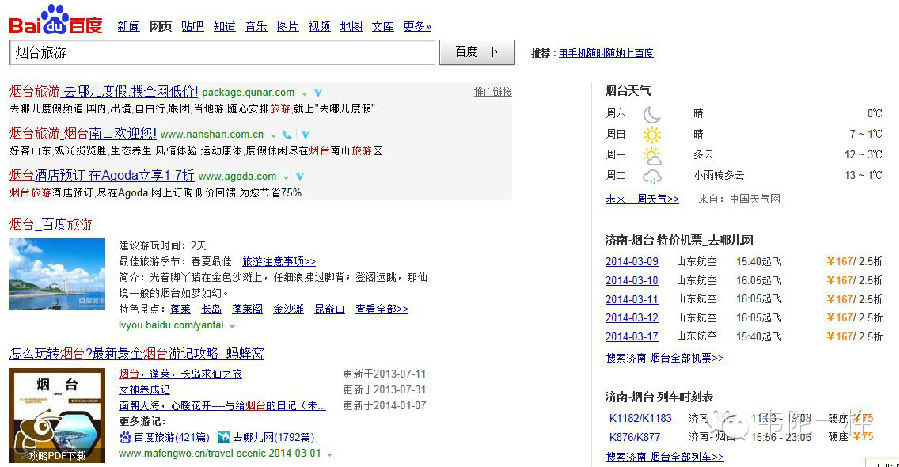Click partly cloudy icon for 周一
This screenshot has width=899, height=467.
pyautogui.click(x=652, y=155)
